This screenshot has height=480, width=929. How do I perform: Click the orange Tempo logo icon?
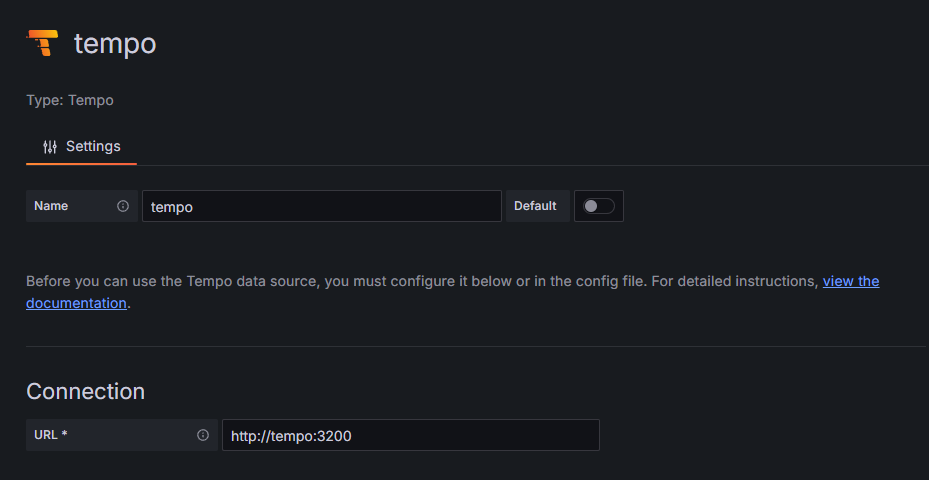43,43
